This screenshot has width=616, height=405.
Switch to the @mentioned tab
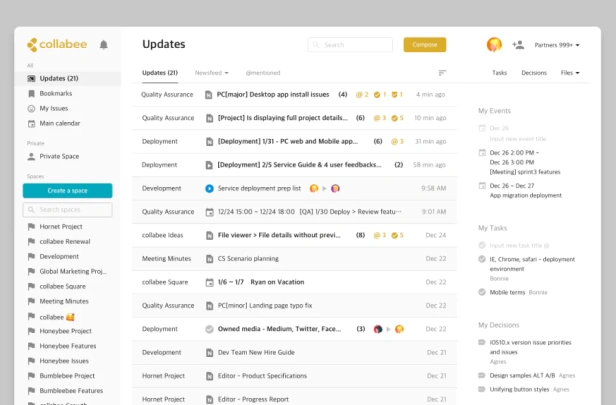(263, 73)
